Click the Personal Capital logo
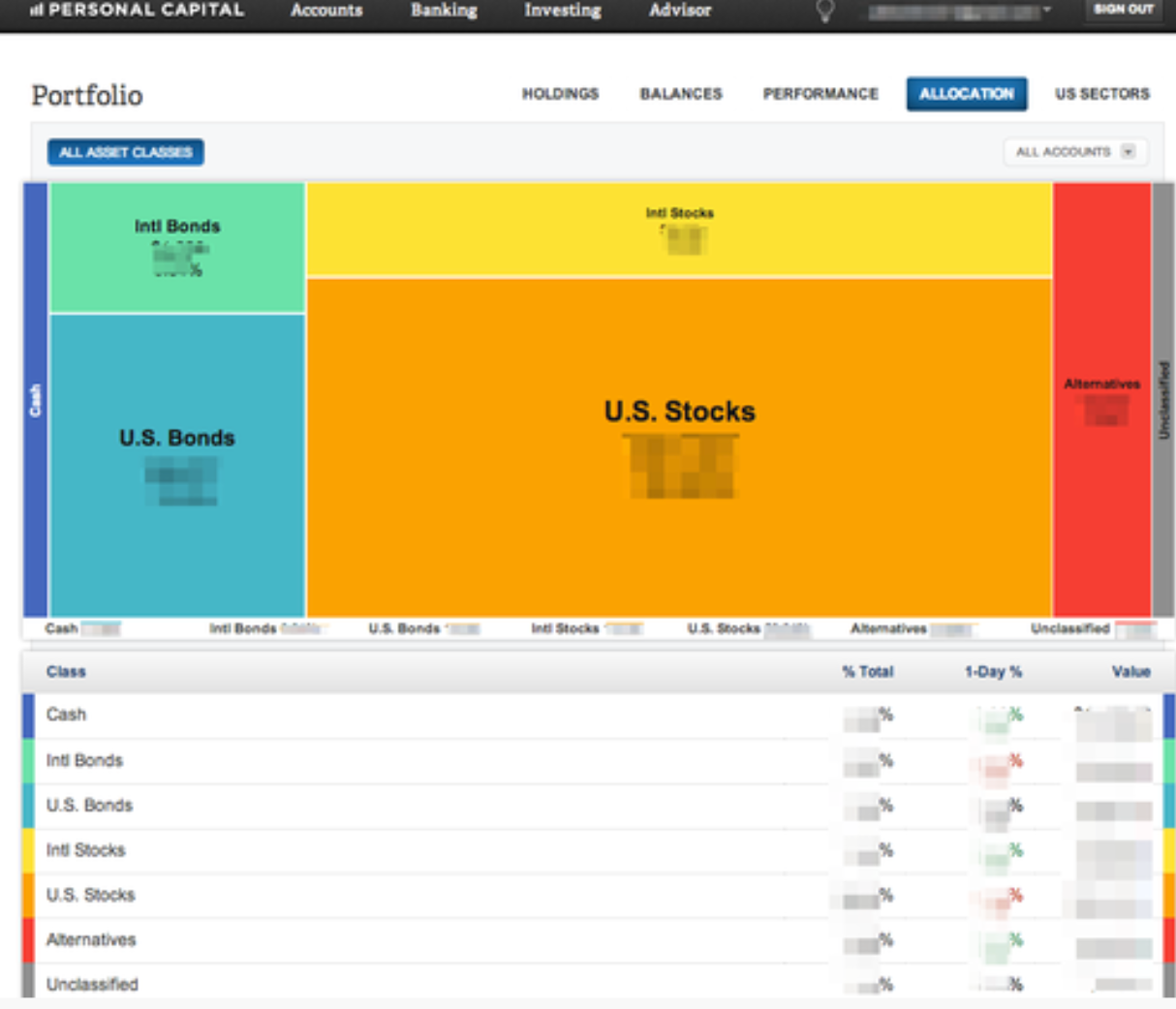The image size is (1176, 1009). pos(138,11)
